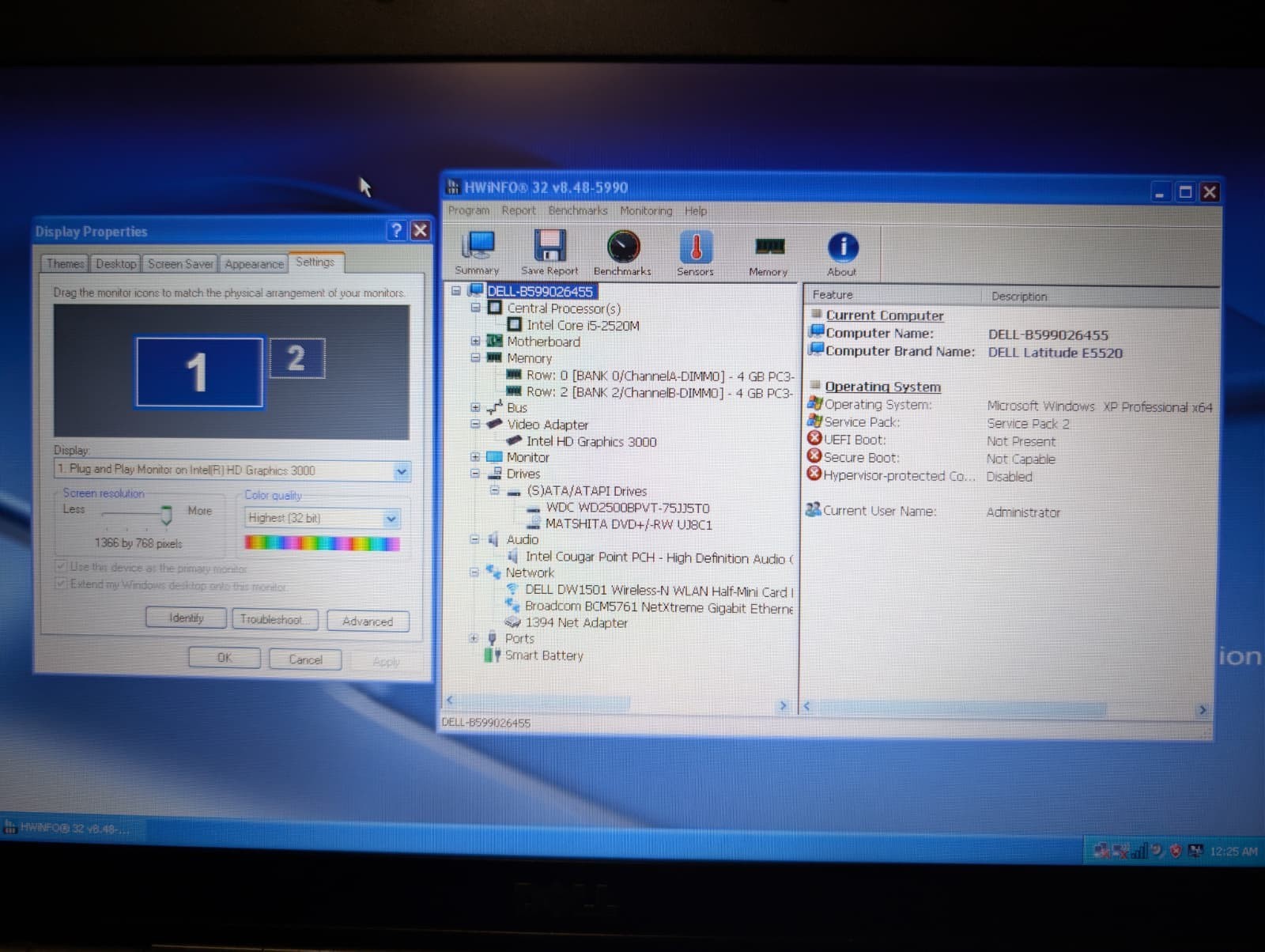The width and height of the screenshot is (1265, 952).
Task: Select Broadcom BCM5761 NetXtreme Ethernet entry
Action: 659,607
